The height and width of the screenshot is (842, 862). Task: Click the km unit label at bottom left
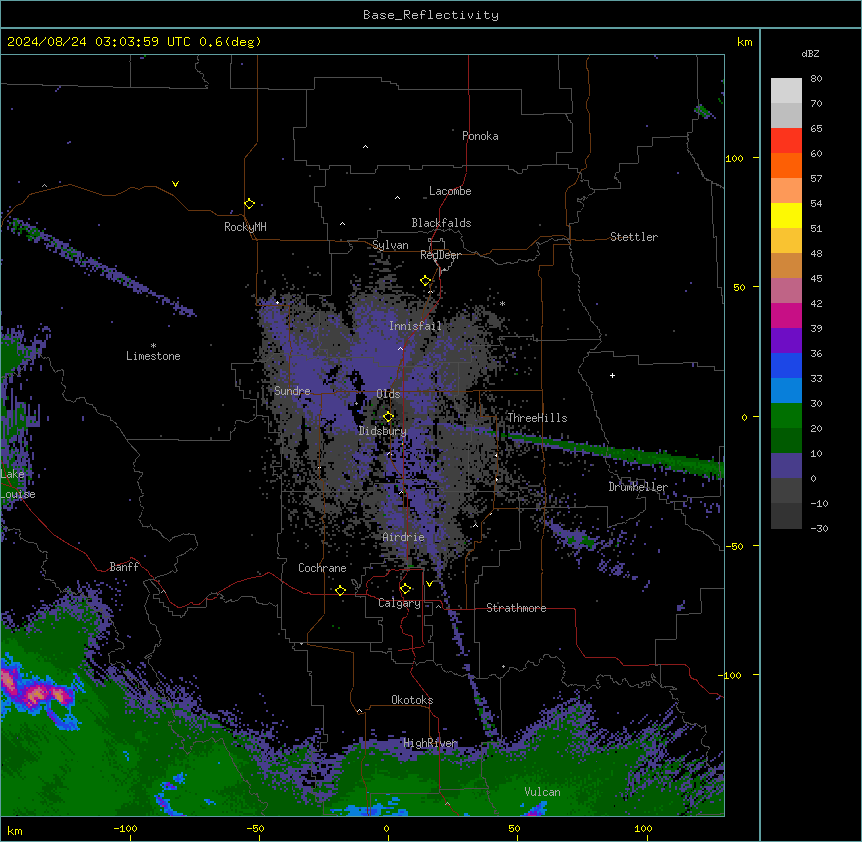point(14,831)
